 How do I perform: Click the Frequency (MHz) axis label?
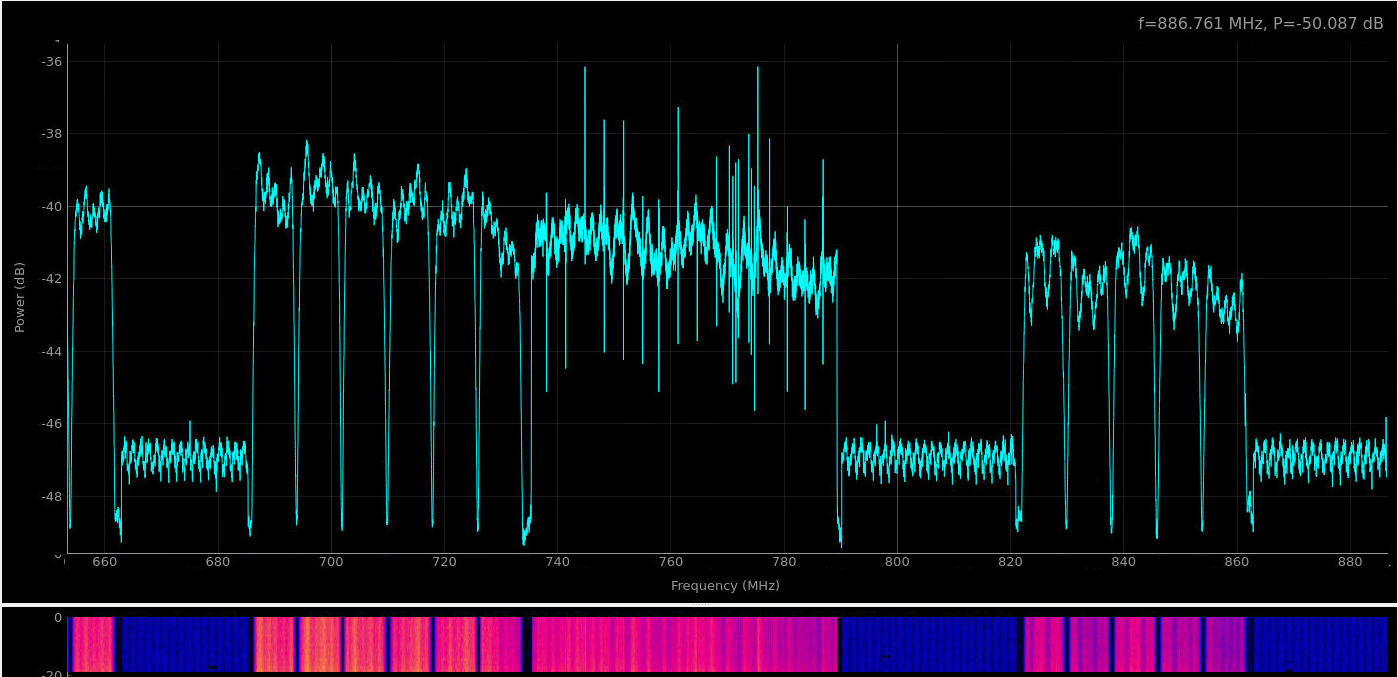(x=725, y=586)
